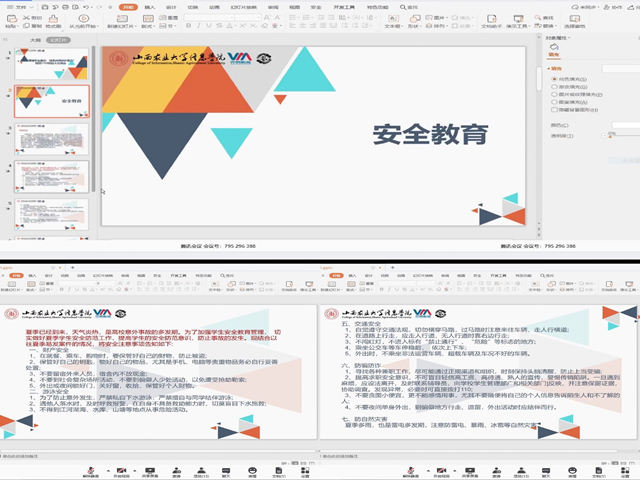This screenshot has height=480, width=640.
Task: Open 聊天 chat under the 交通安全 slide
Action: [x=546, y=472]
